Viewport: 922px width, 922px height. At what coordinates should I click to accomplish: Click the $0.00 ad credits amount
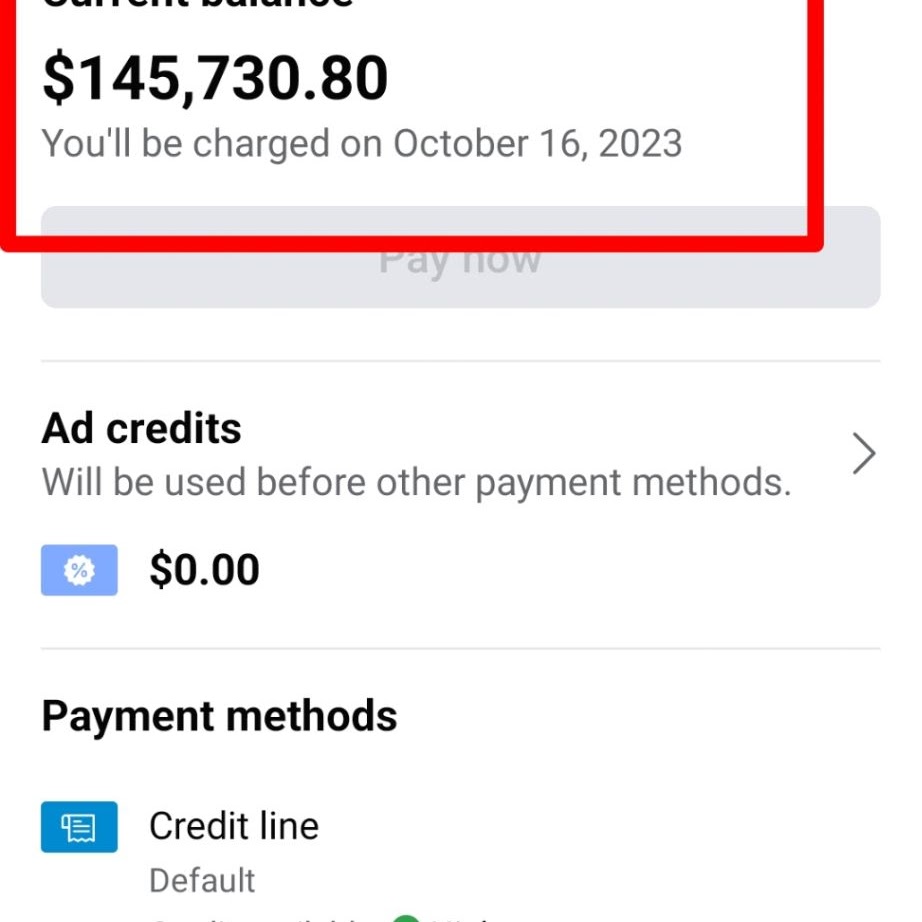204,570
